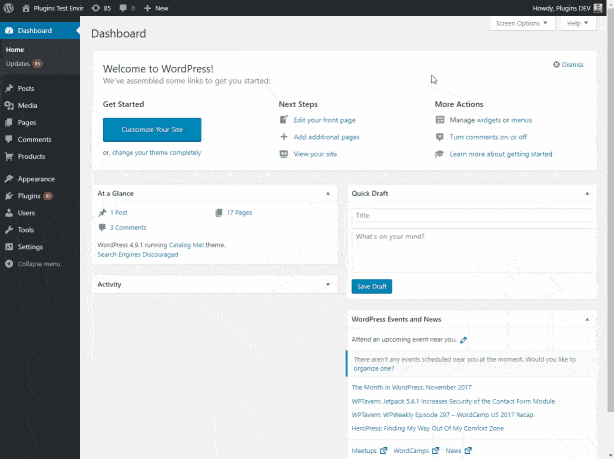Click the plus New icon in admin bar

(147, 8)
